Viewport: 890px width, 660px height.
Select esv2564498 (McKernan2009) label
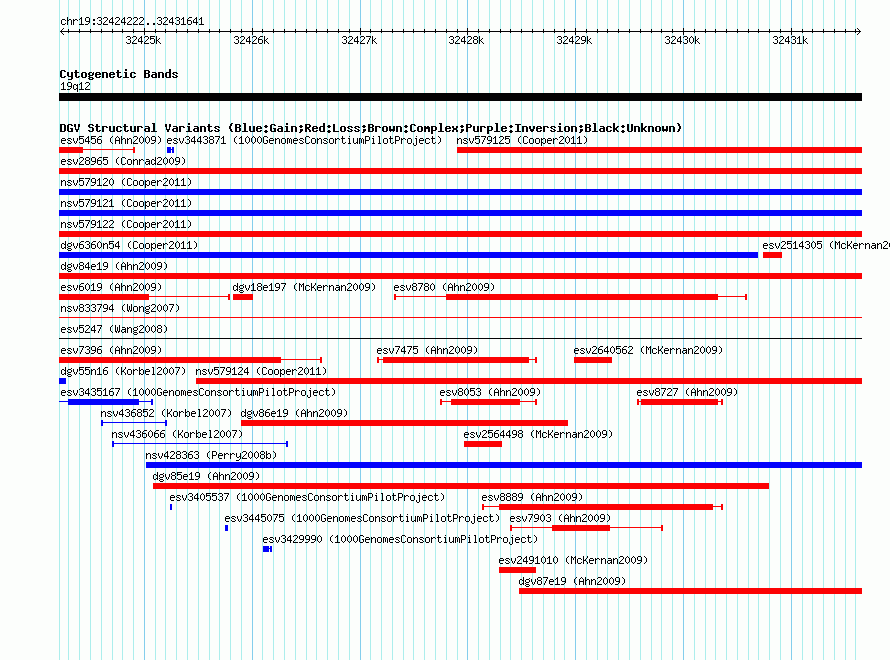pyautogui.click(x=538, y=434)
